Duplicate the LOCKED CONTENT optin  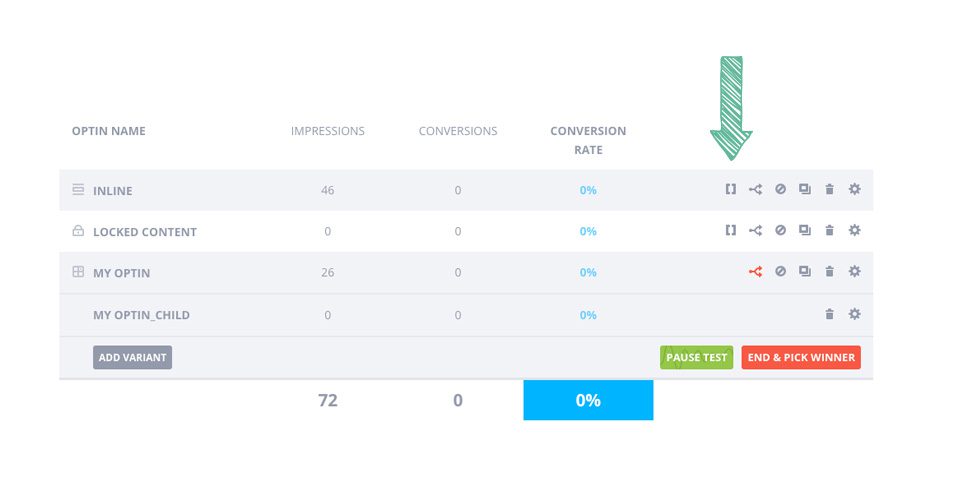805,231
